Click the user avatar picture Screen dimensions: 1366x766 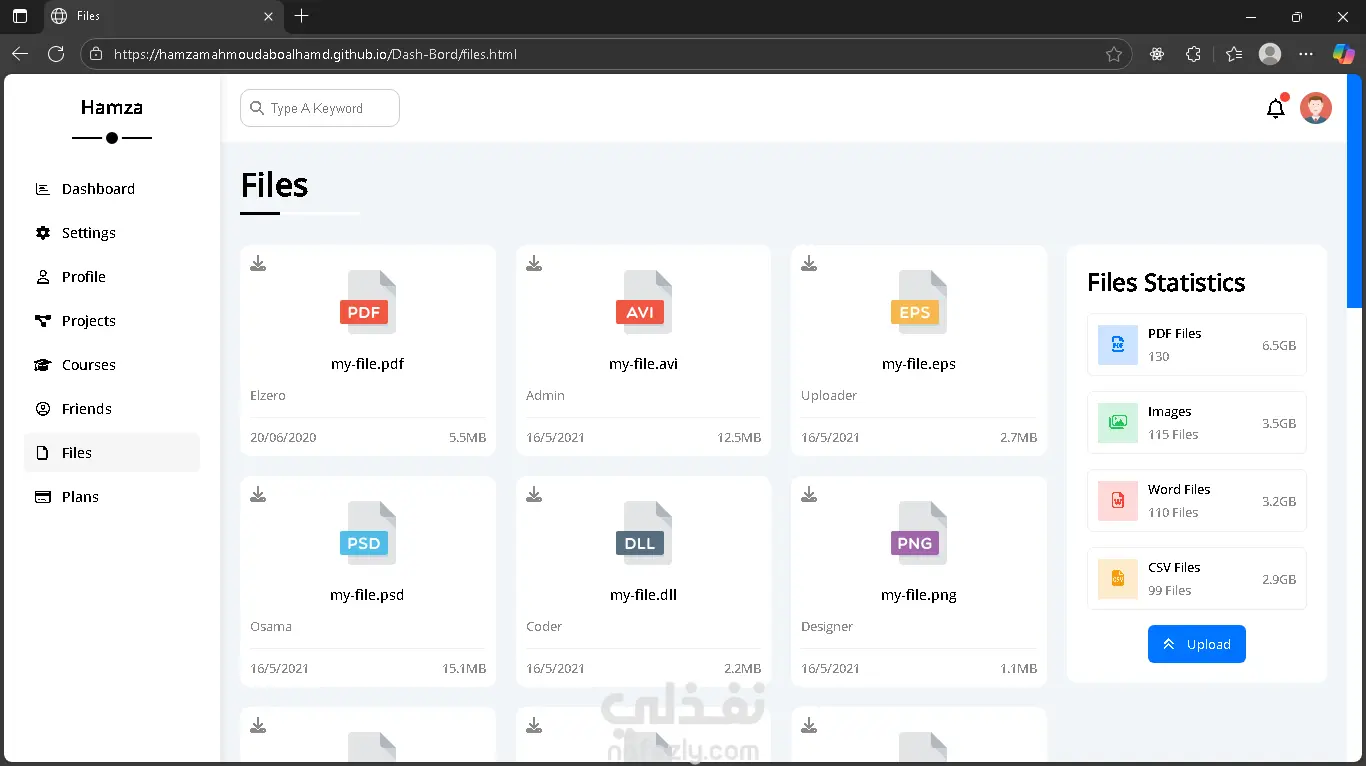pyautogui.click(x=1316, y=108)
